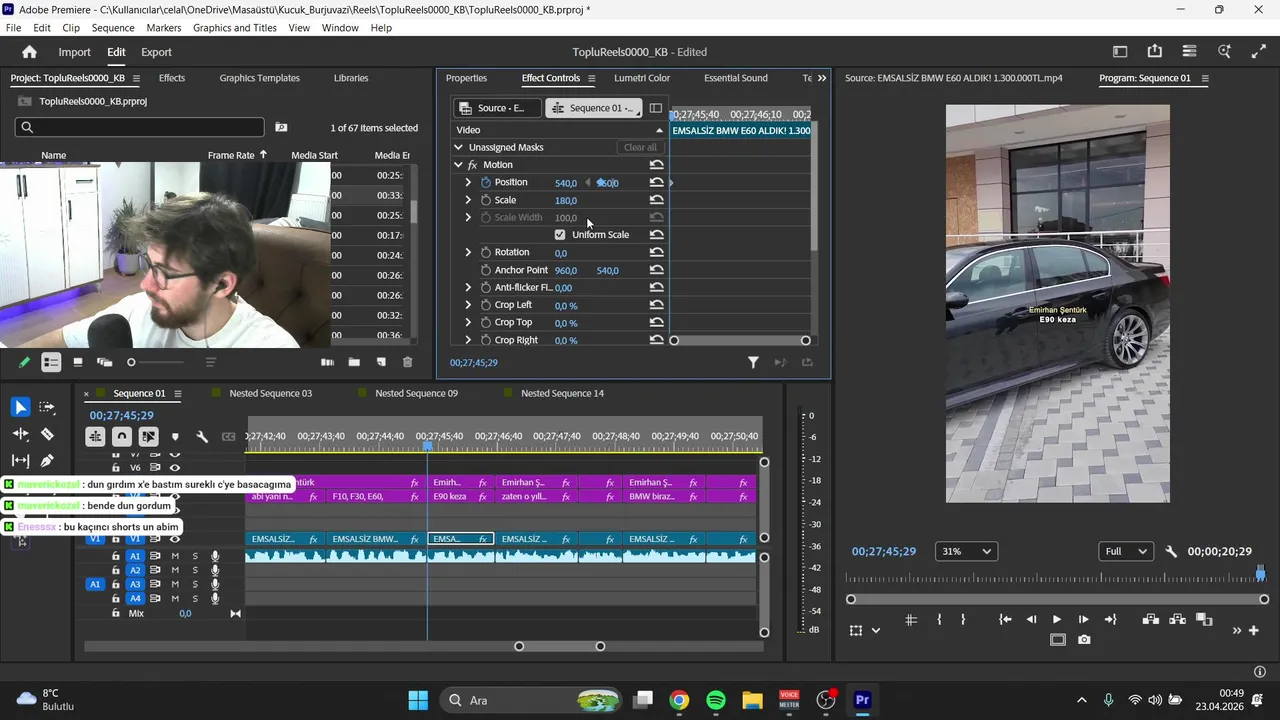This screenshot has height=720, width=1280.
Task: Show more panel tabs with double chevron
Action: click(x=822, y=78)
